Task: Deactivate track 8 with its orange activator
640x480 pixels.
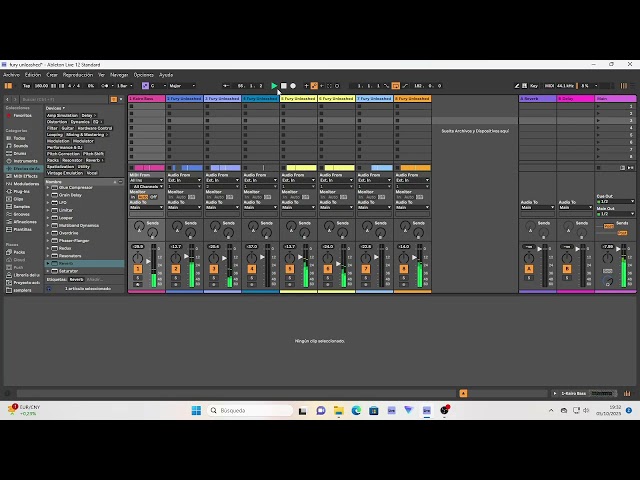Action: 403,269
